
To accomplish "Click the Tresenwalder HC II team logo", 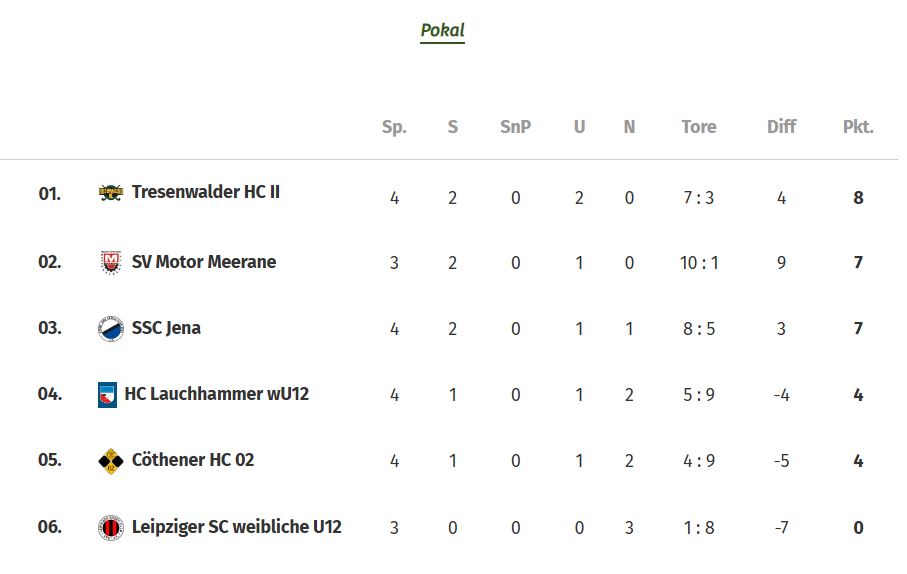I will (x=110, y=192).
